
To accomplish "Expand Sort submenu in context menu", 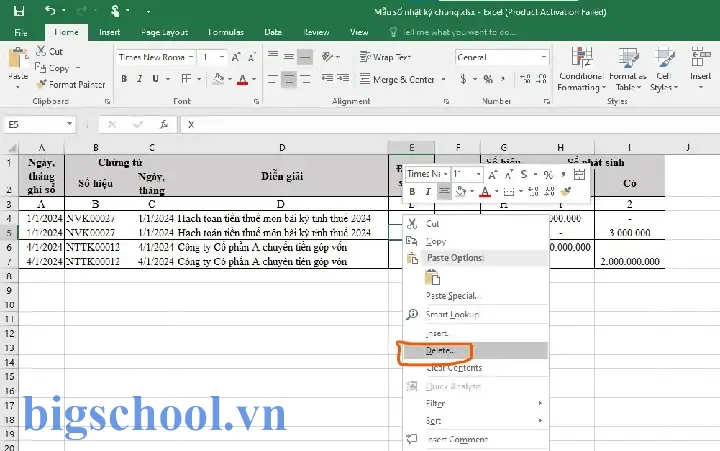I will point(476,421).
